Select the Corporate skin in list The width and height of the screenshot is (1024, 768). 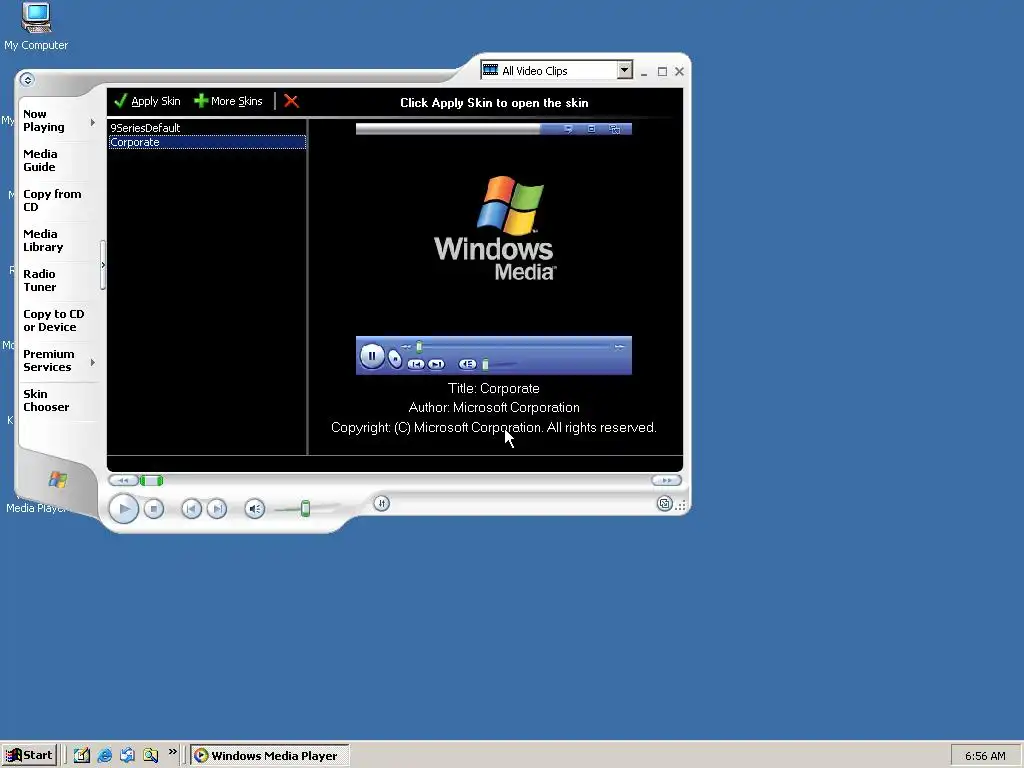click(x=207, y=142)
